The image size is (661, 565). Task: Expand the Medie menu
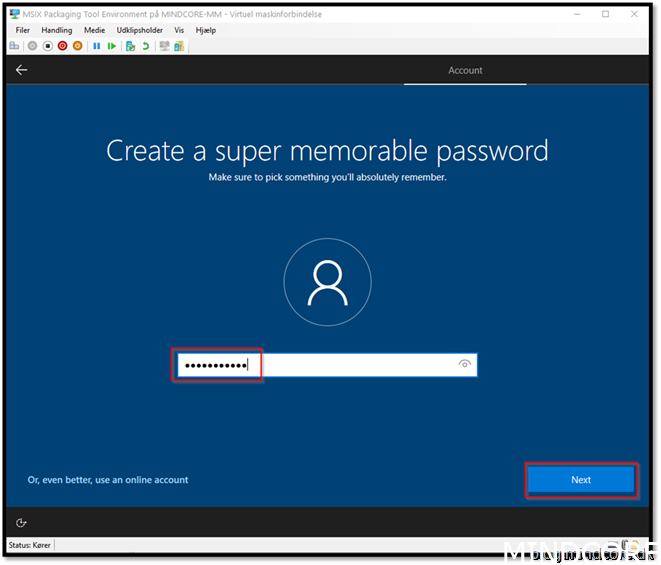click(94, 30)
